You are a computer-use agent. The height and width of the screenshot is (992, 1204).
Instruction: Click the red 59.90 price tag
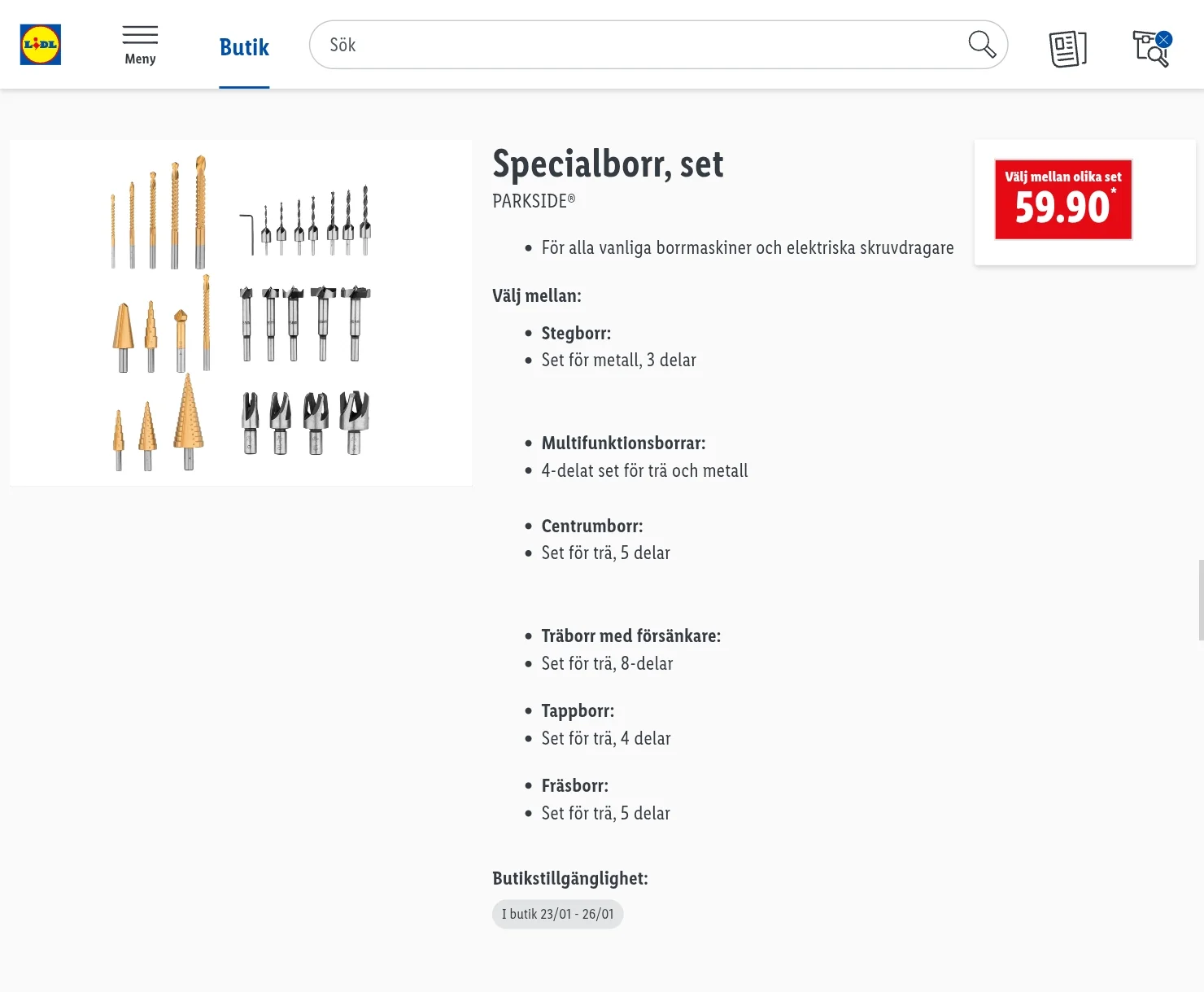coord(1063,199)
